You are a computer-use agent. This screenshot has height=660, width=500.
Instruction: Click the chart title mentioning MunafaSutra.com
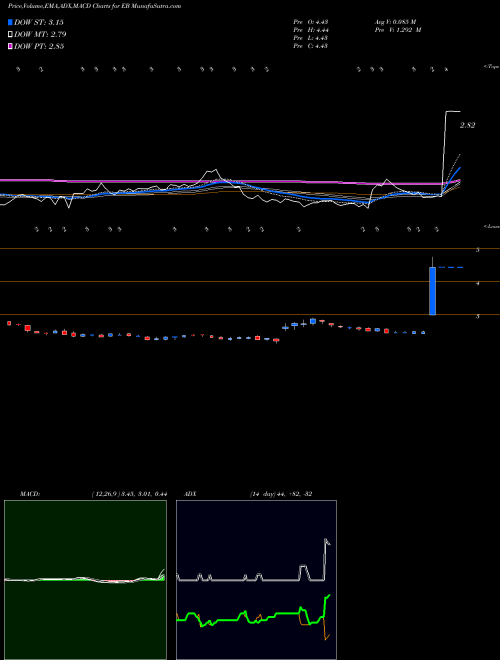95,7
